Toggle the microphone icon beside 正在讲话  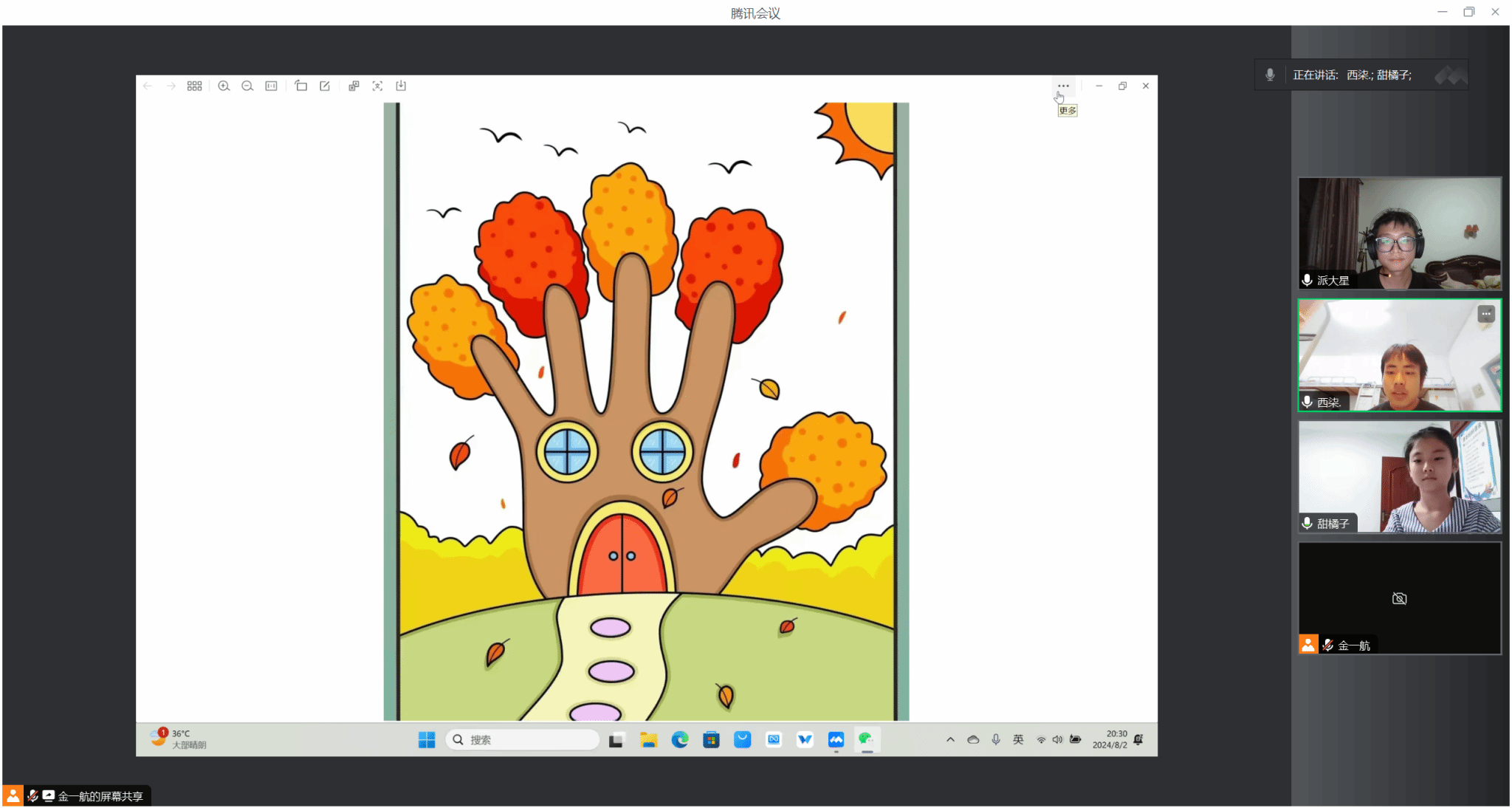click(x=1270, y=75)
